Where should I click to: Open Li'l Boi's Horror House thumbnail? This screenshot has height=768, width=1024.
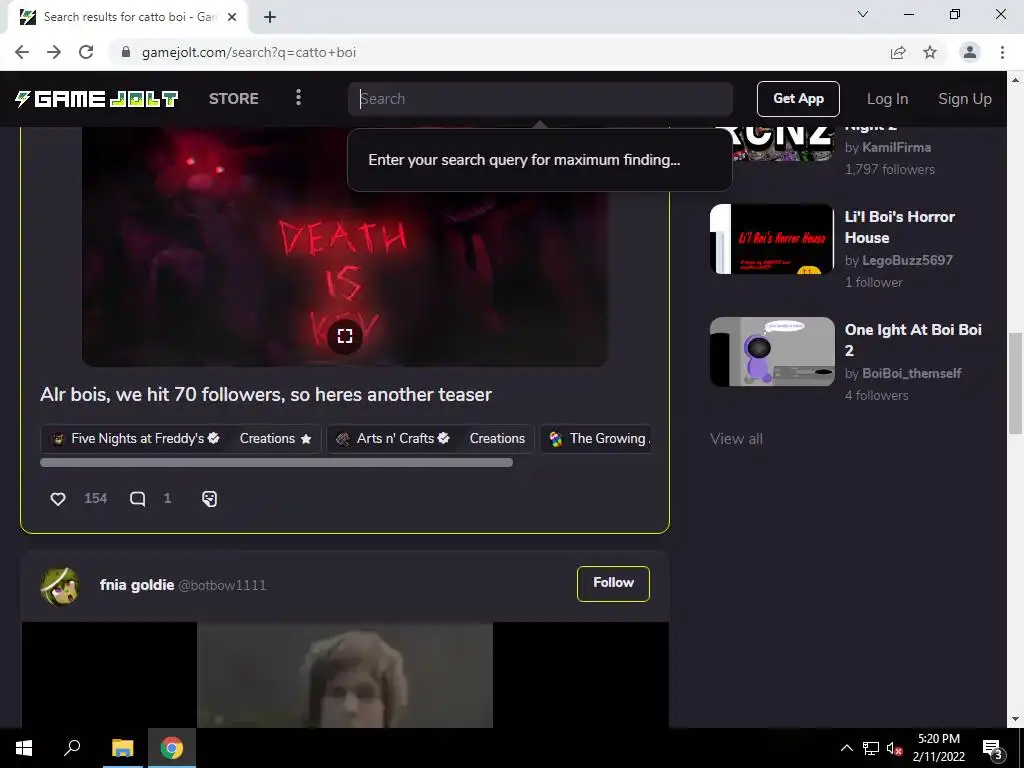(x=772, y=239)
